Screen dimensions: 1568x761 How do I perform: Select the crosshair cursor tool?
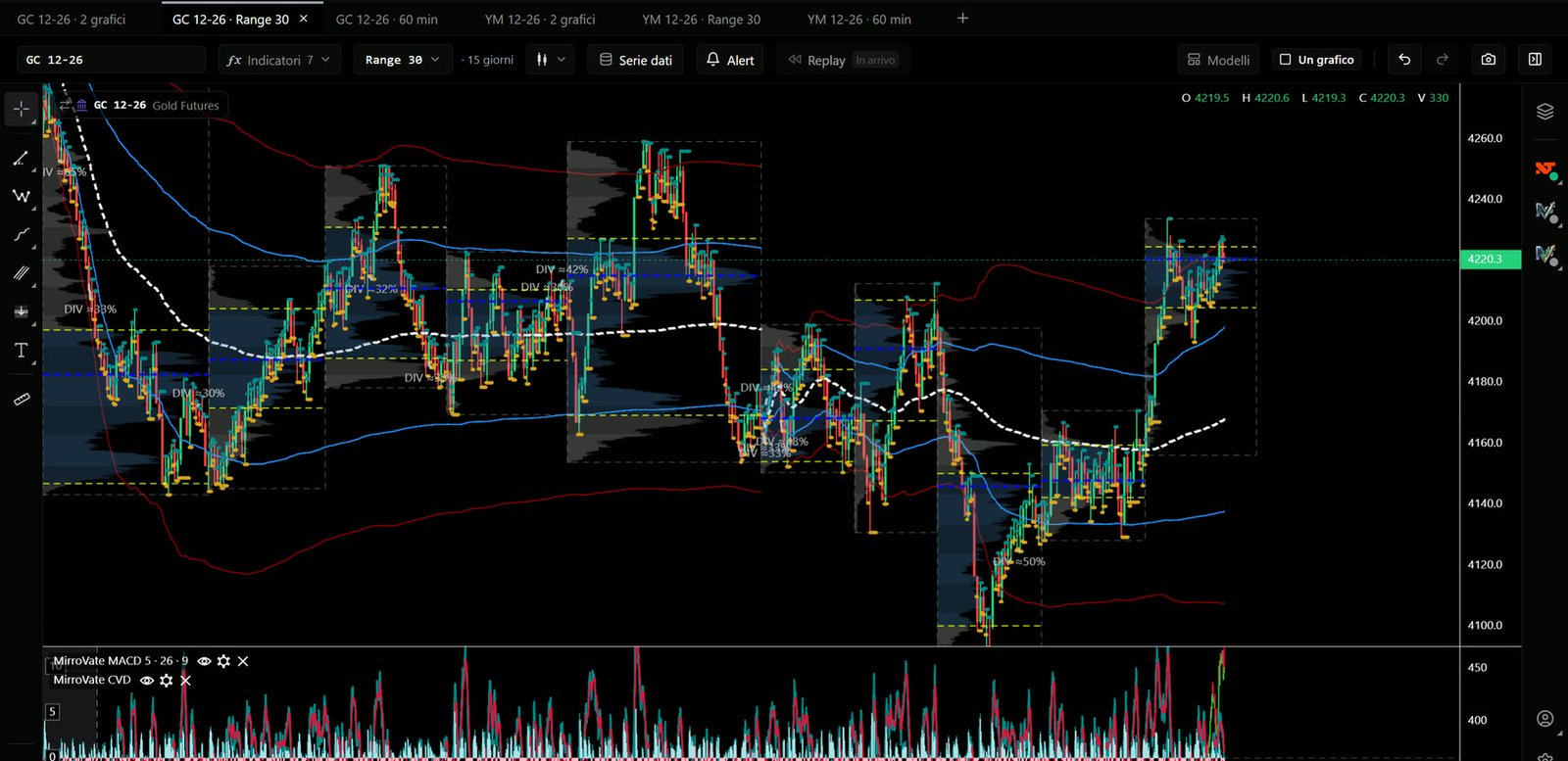(21, 109)
